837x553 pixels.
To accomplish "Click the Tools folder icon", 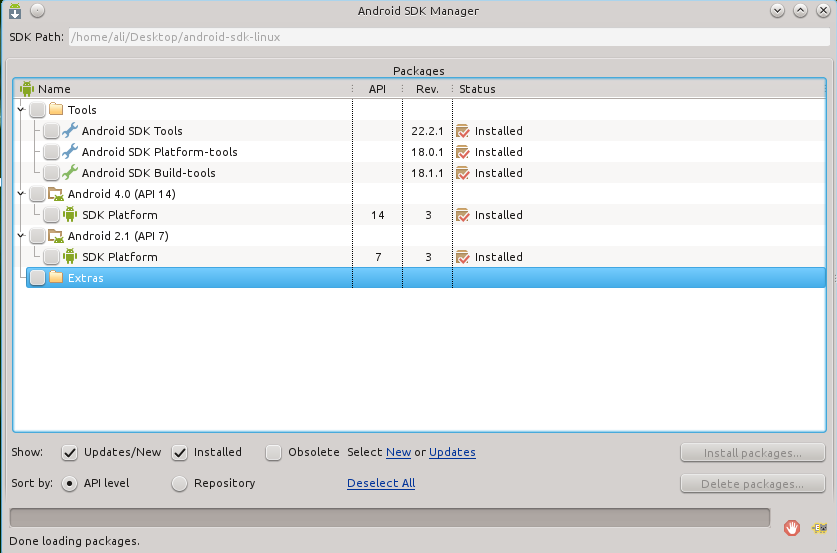I will (x=56, y=109).
